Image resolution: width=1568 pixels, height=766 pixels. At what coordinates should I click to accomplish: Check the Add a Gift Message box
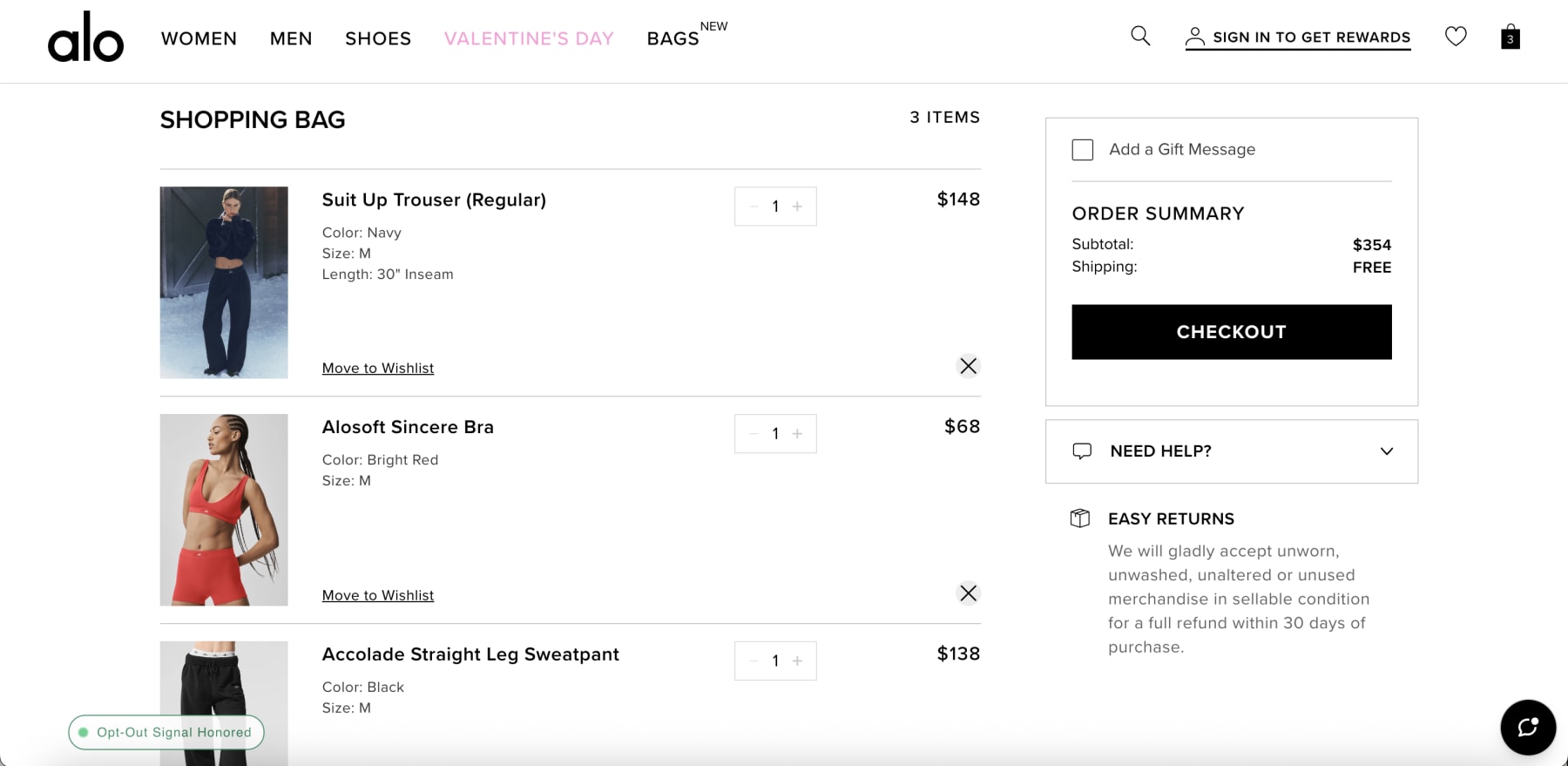click(x=1083, y=150)
